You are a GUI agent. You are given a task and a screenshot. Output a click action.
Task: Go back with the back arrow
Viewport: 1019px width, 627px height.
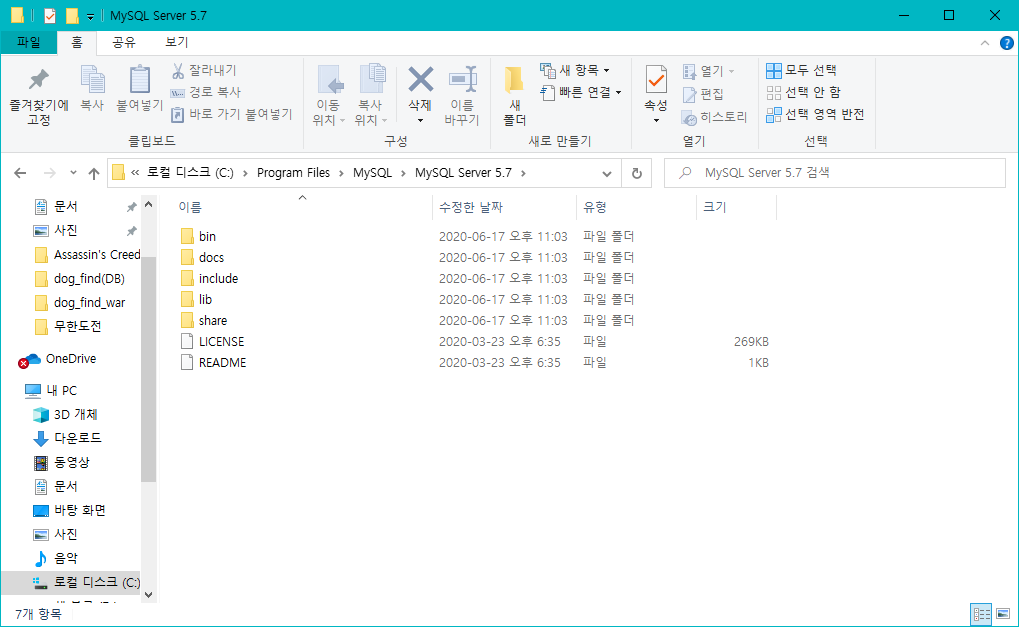20,173
